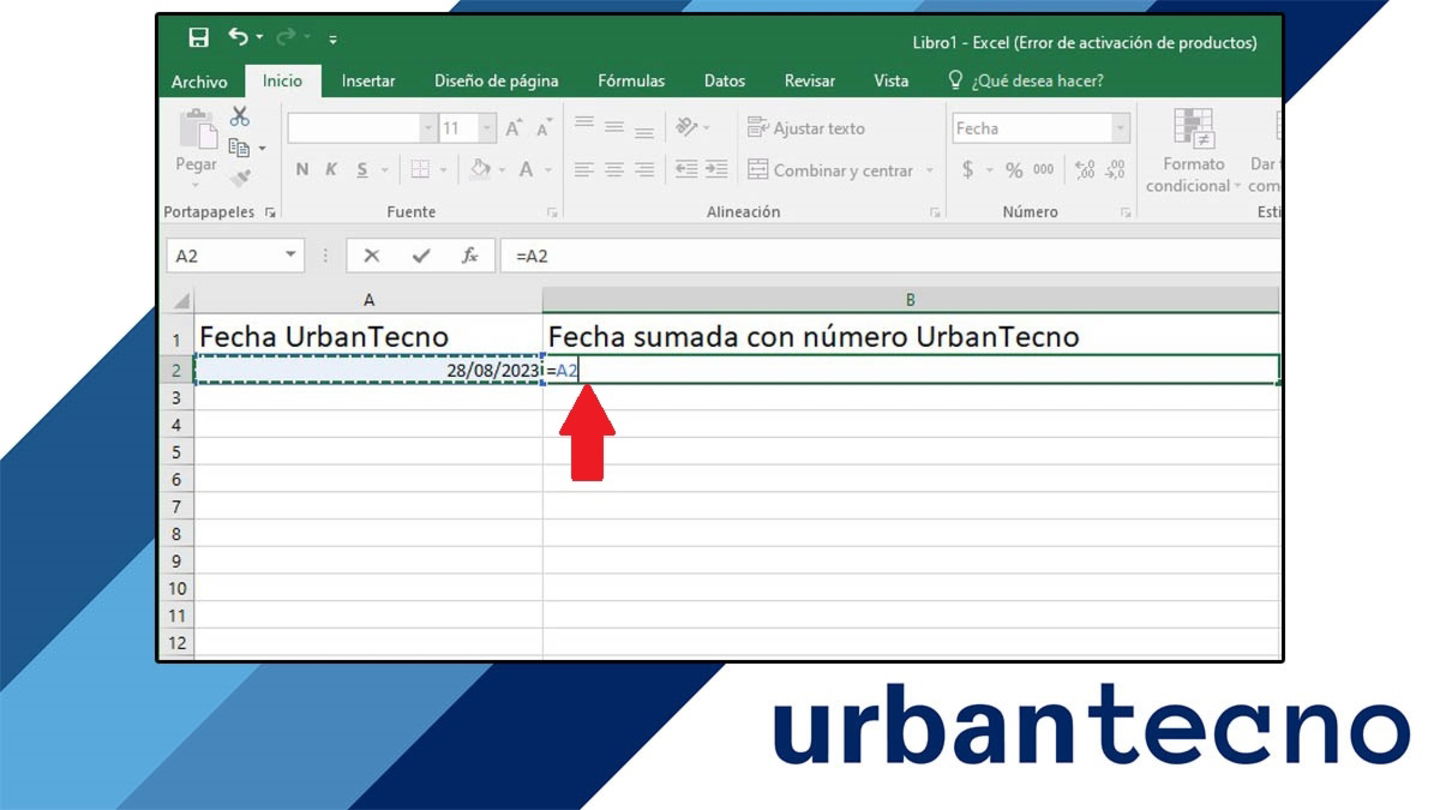Align cell text to the right

[645, 170]
